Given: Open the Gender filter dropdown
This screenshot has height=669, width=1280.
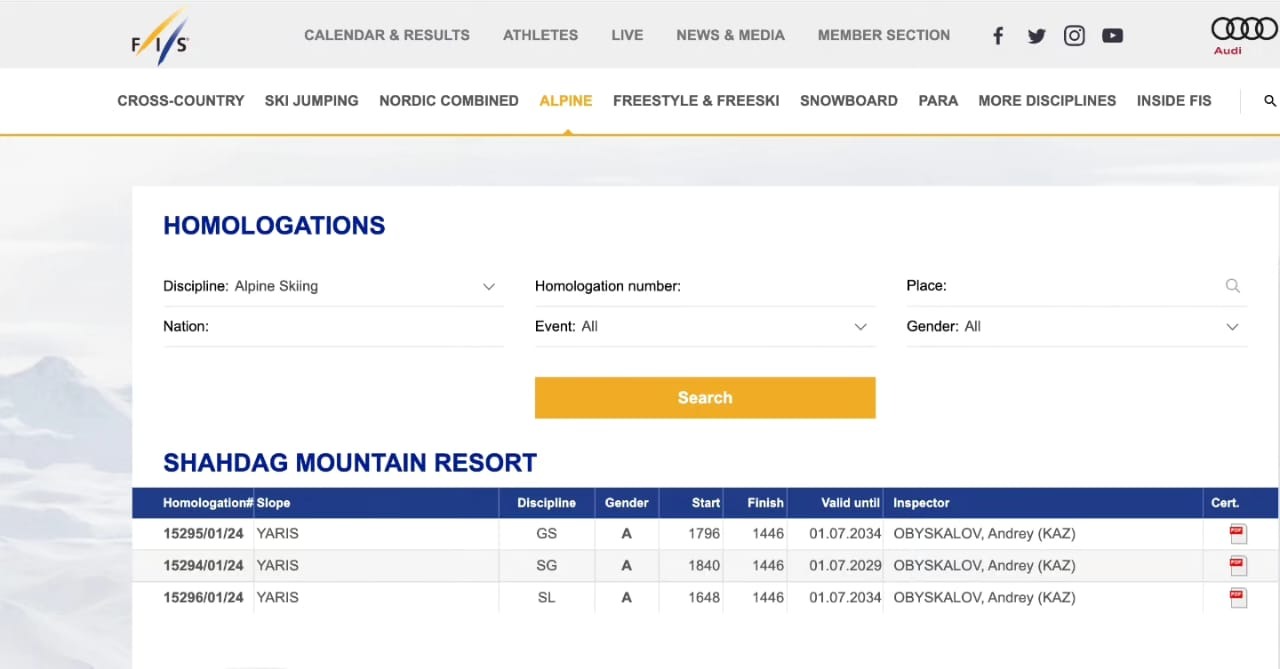Looking at the screenshot, I should (1232, 327).
